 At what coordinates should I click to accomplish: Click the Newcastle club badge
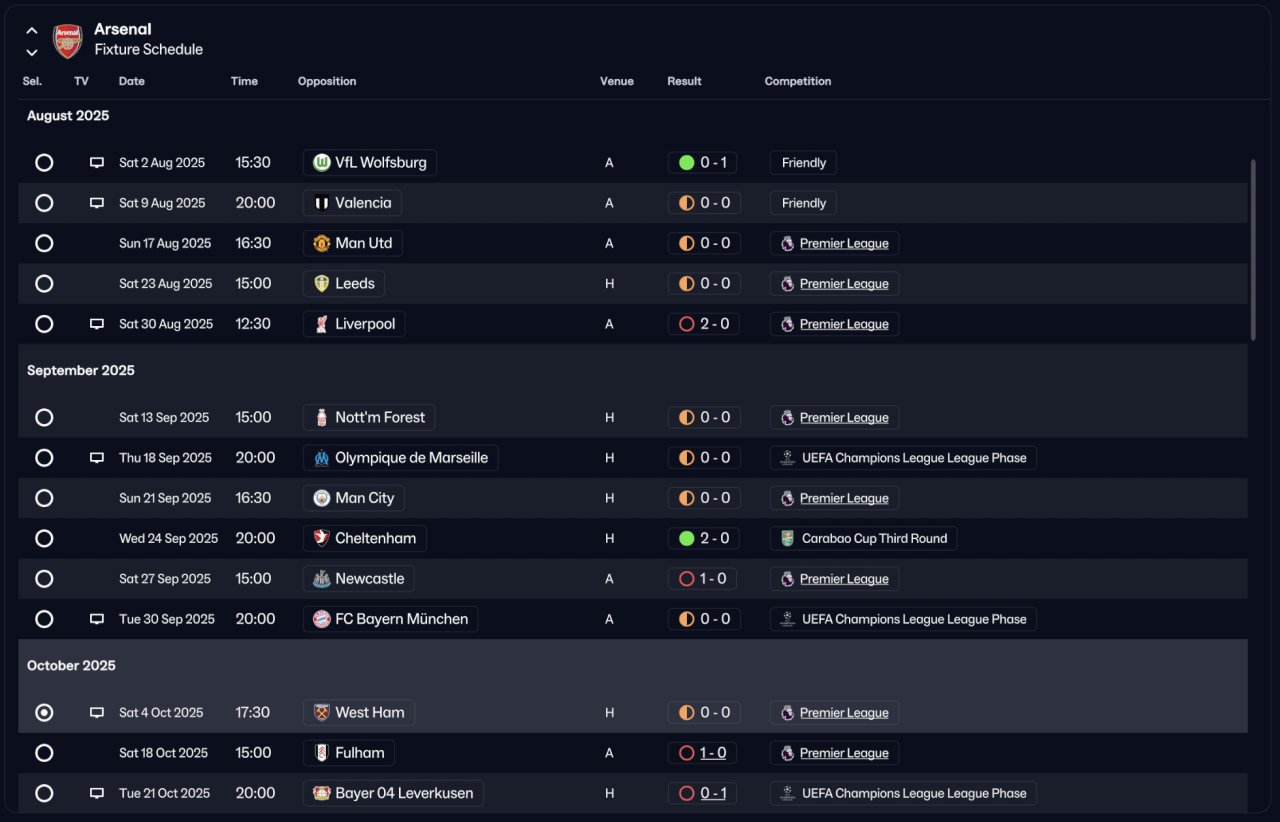(x=321, y=579)
